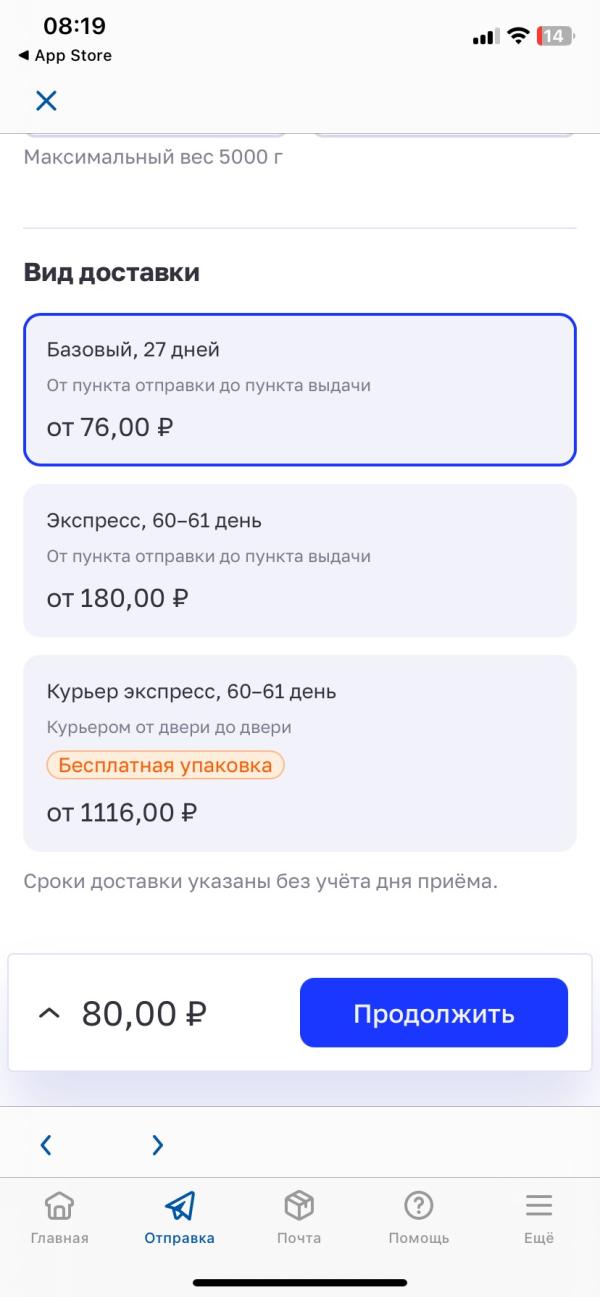This screenshot has height=1297, width=600.
Task: Tap the Главная tab label
Action: click(x=60, y=1238)
